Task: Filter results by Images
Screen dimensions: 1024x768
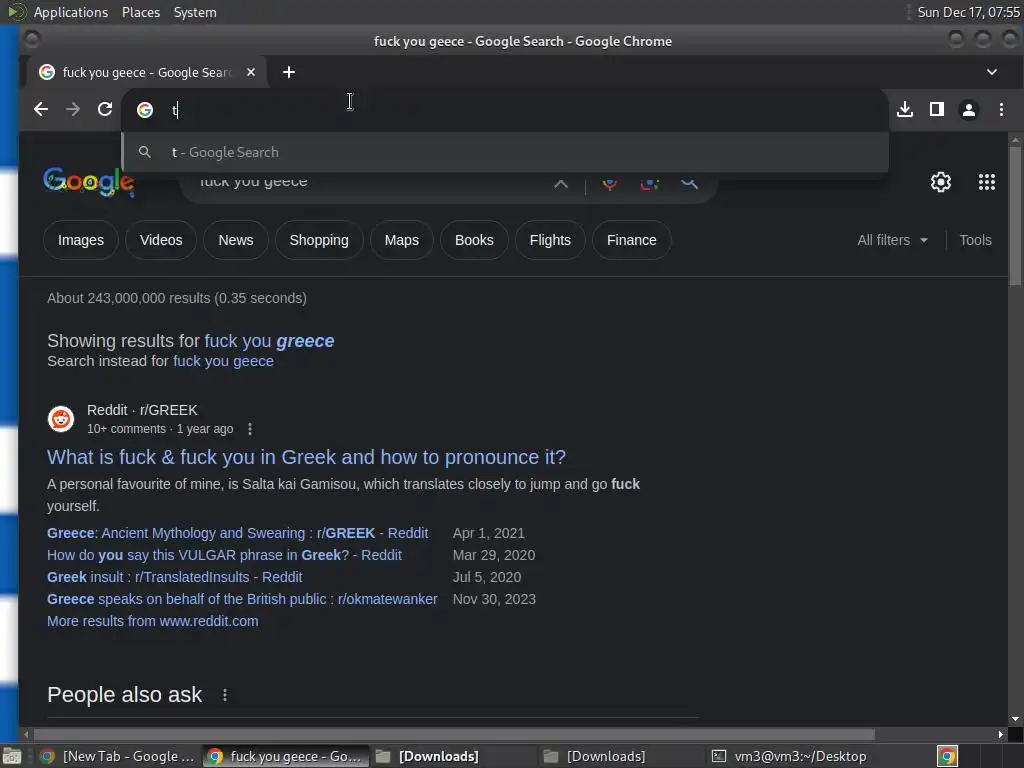Action: [81, 240]
